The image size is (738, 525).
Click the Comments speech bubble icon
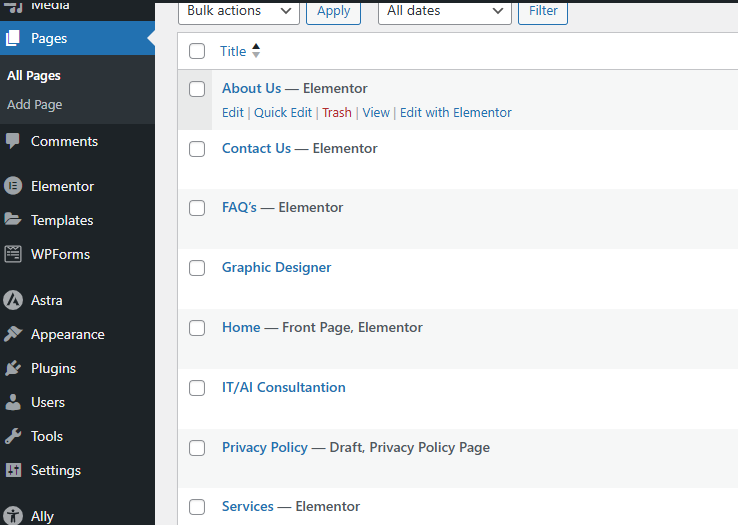(x=13, y=141)
